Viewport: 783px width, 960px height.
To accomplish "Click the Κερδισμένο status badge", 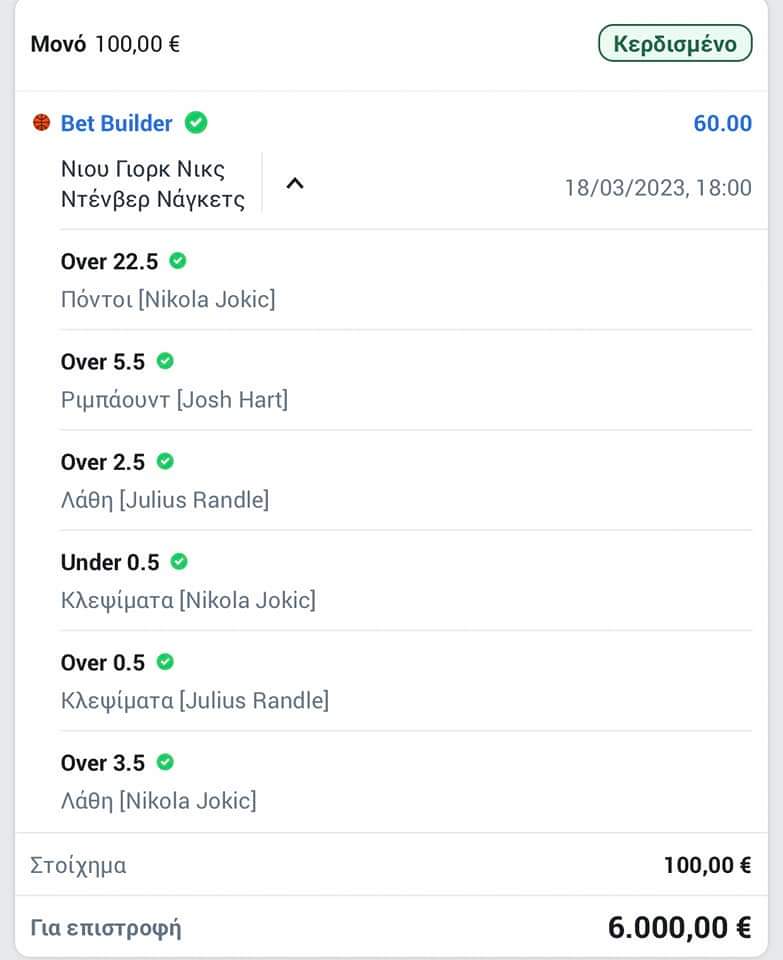I will coord(675,44).
